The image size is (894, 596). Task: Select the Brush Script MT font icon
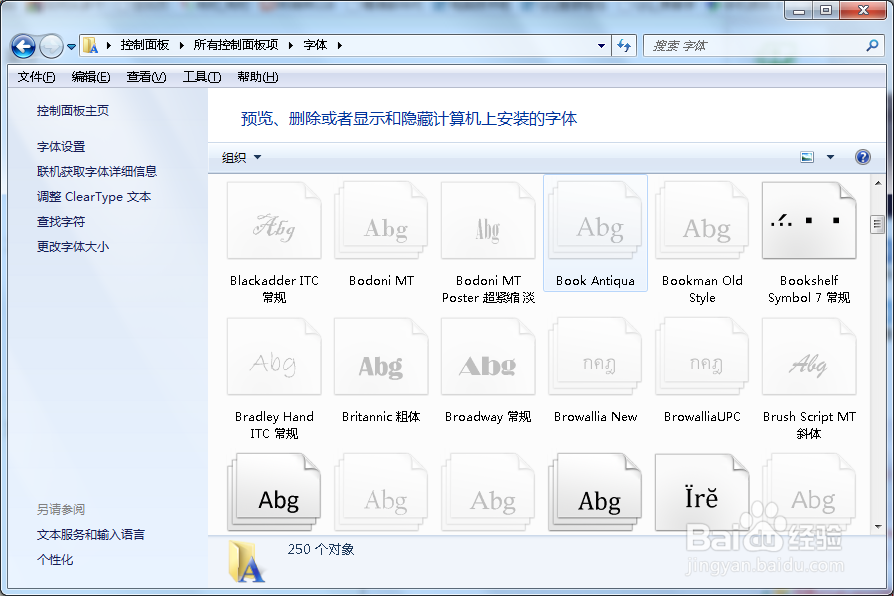click(809, 357)
